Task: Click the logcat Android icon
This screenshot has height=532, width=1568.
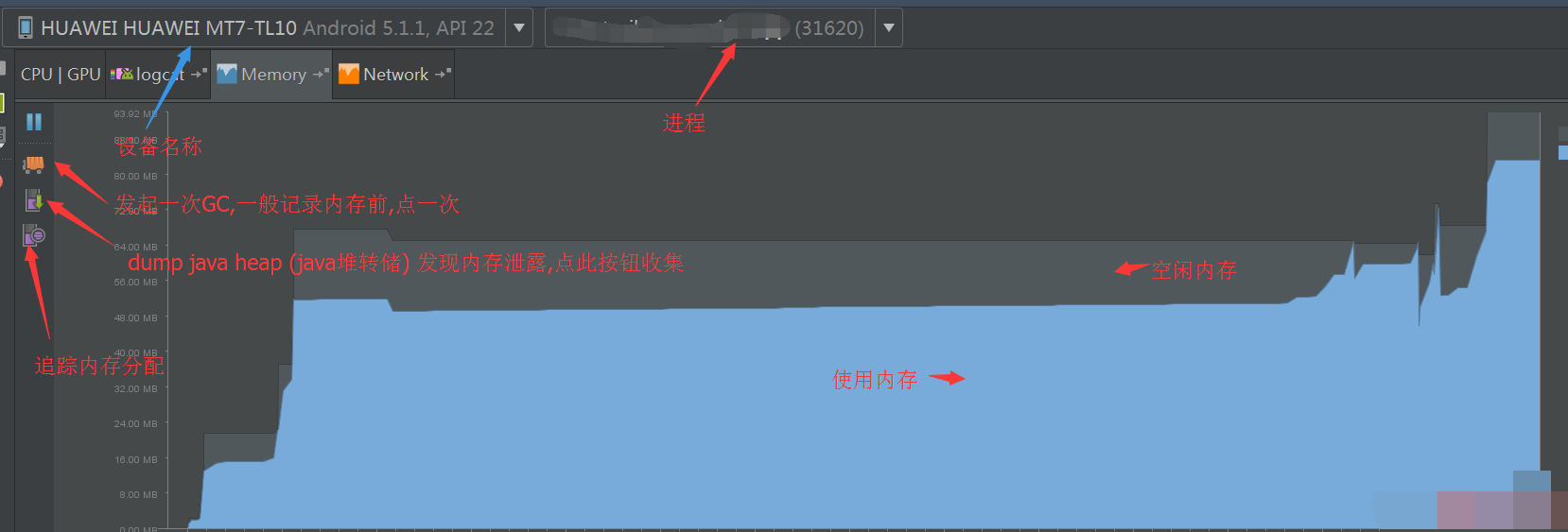Action: [122, 74]
